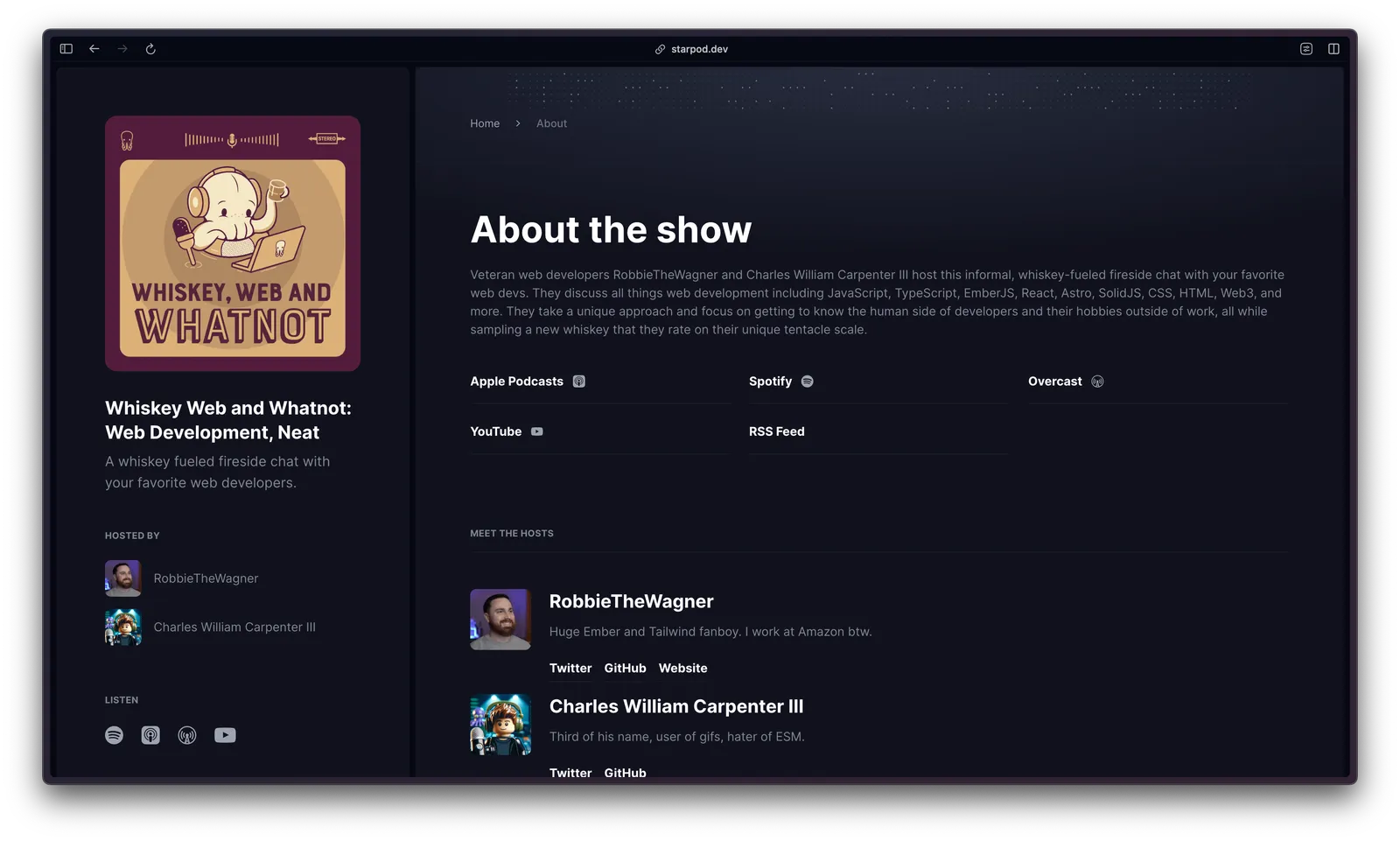The image size is (1400, 841).
Task: Click the Whiskey Web and Whatnot cover art
Action: pyautogui.click(x=233, y=243)
